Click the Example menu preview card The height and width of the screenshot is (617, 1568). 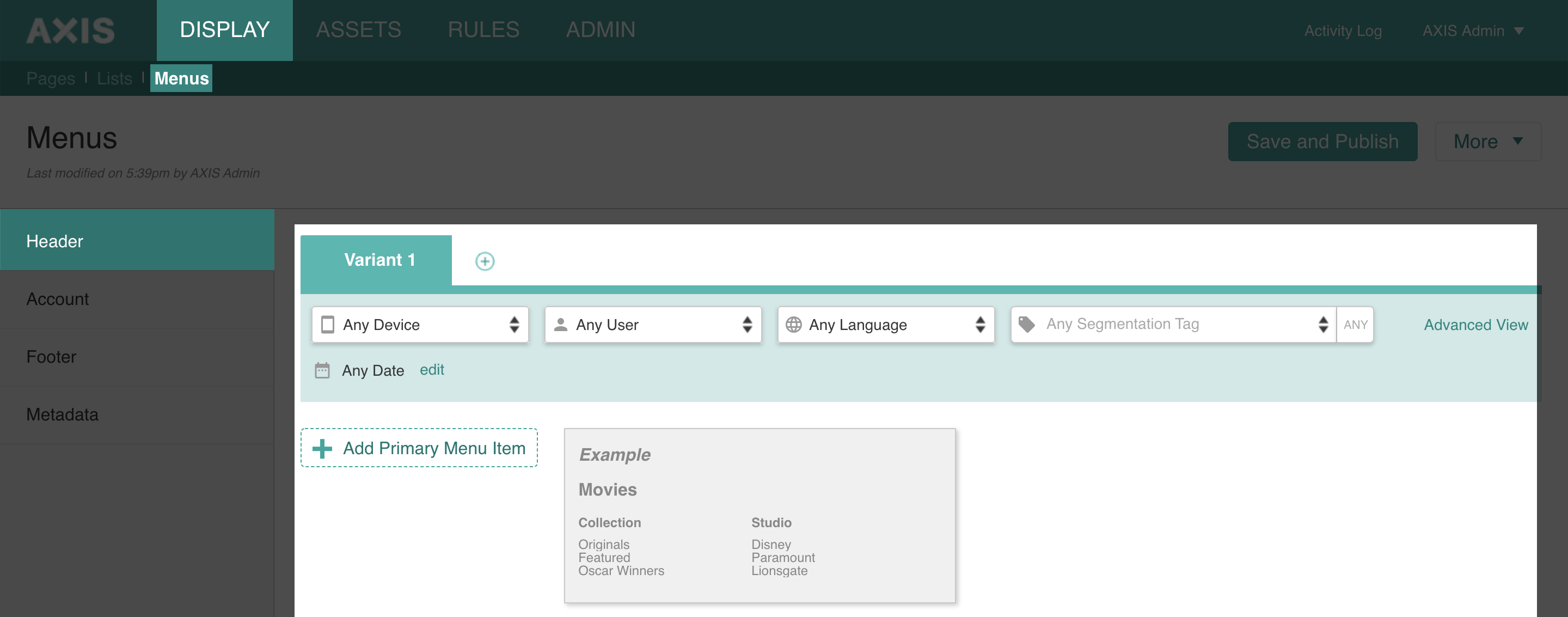click(759, 516)
